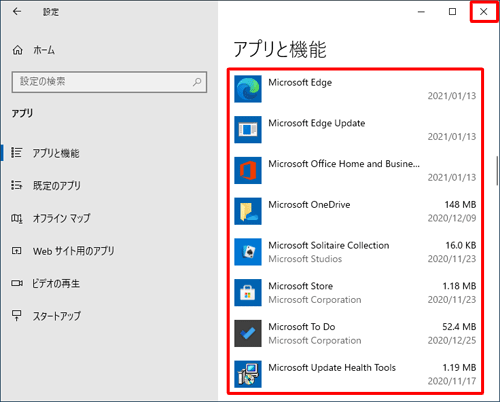Click the オフライン マップ map icon
The image size is (500, 402).
[x=17, y=219]
